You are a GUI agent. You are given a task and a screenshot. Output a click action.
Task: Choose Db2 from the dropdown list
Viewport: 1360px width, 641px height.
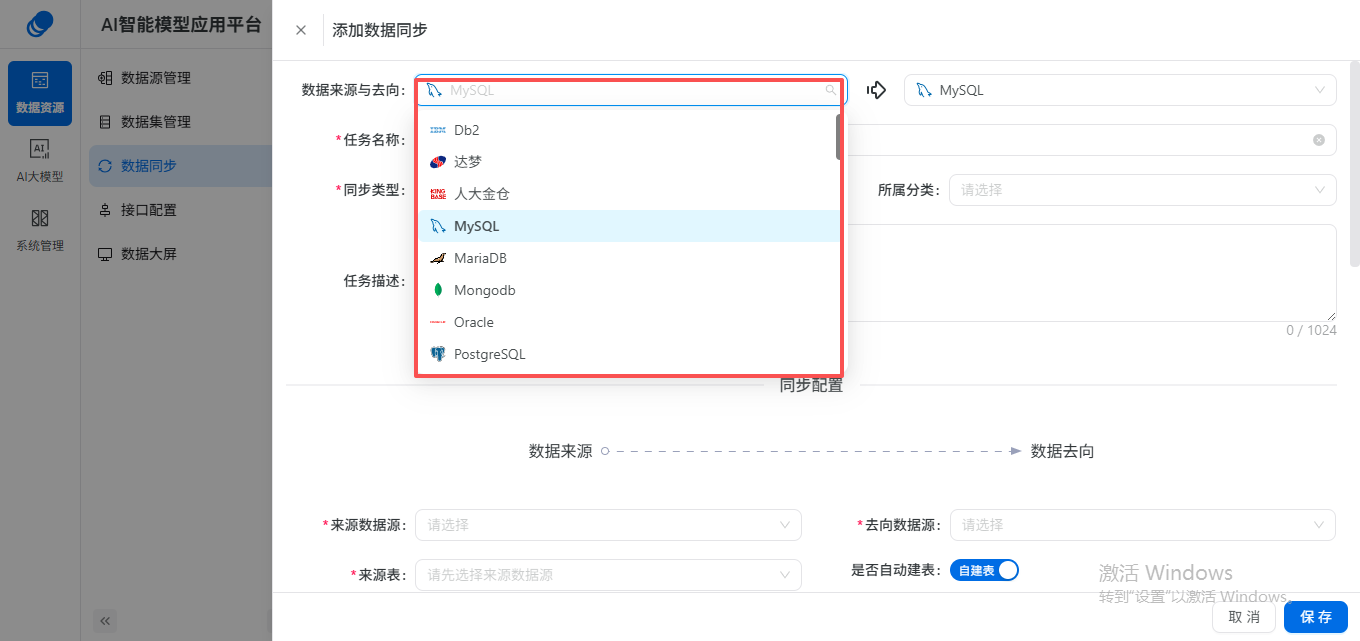pos(628,130)
